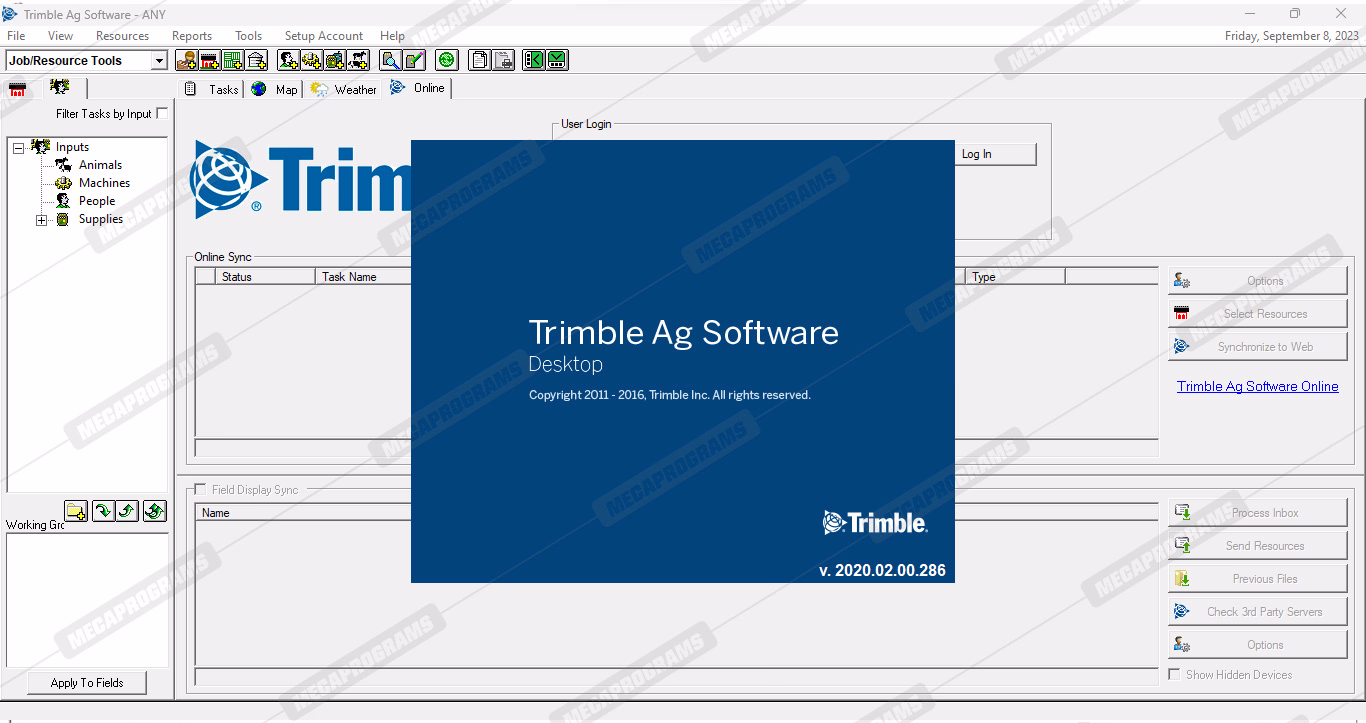Click the green arrow curving down icon
The image size is (1366, 723).
pos(103,511)
